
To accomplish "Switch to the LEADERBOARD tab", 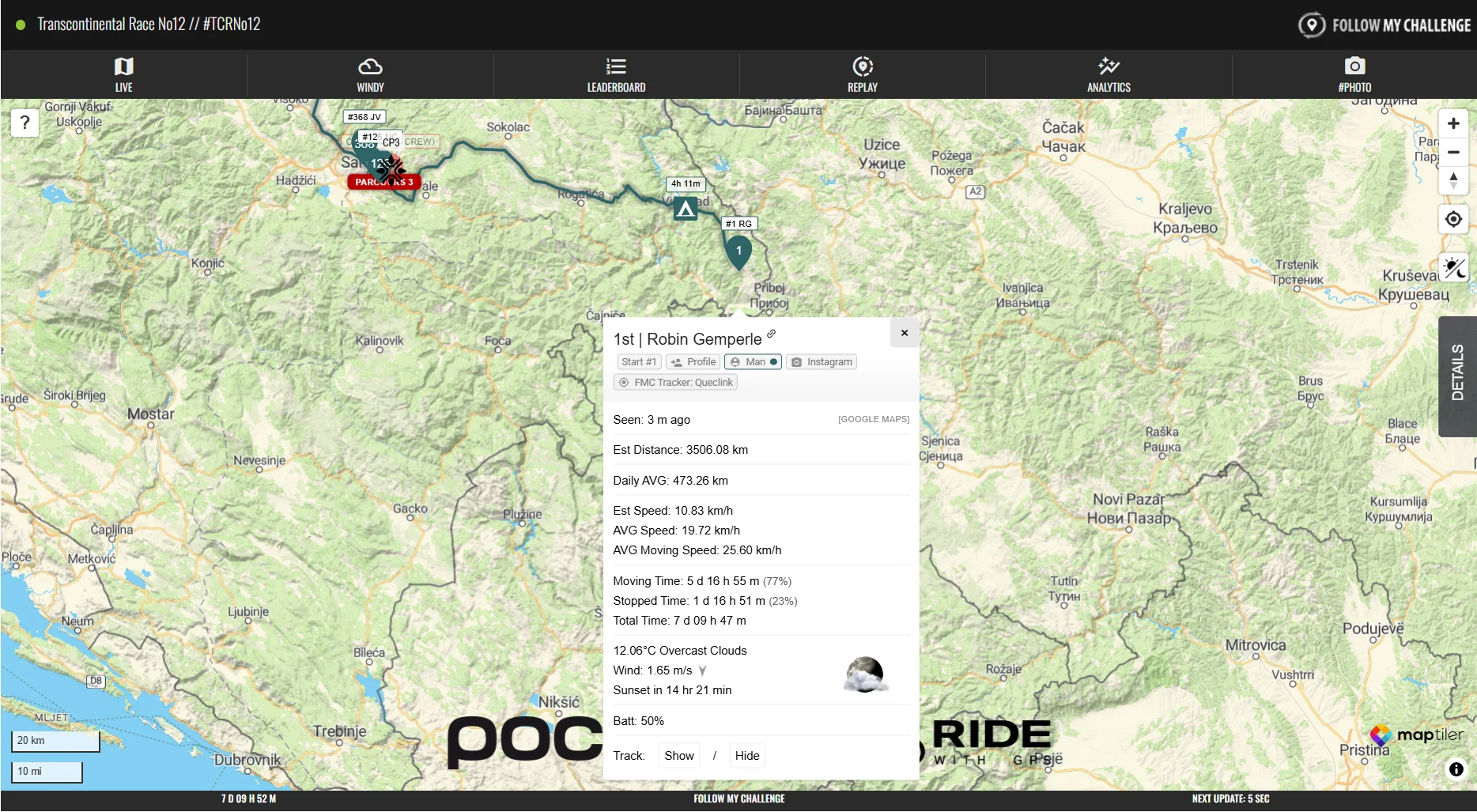I will coord(617,74).
